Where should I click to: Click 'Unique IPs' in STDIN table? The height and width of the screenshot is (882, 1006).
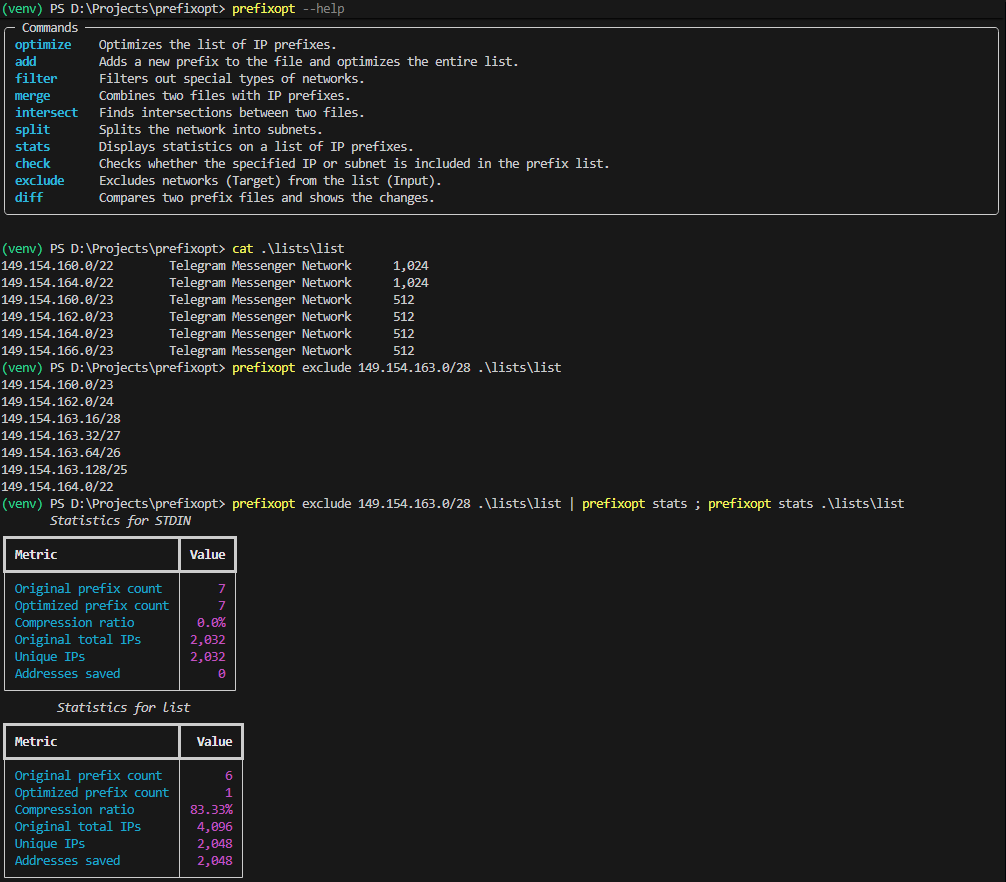tap(50, 657)
